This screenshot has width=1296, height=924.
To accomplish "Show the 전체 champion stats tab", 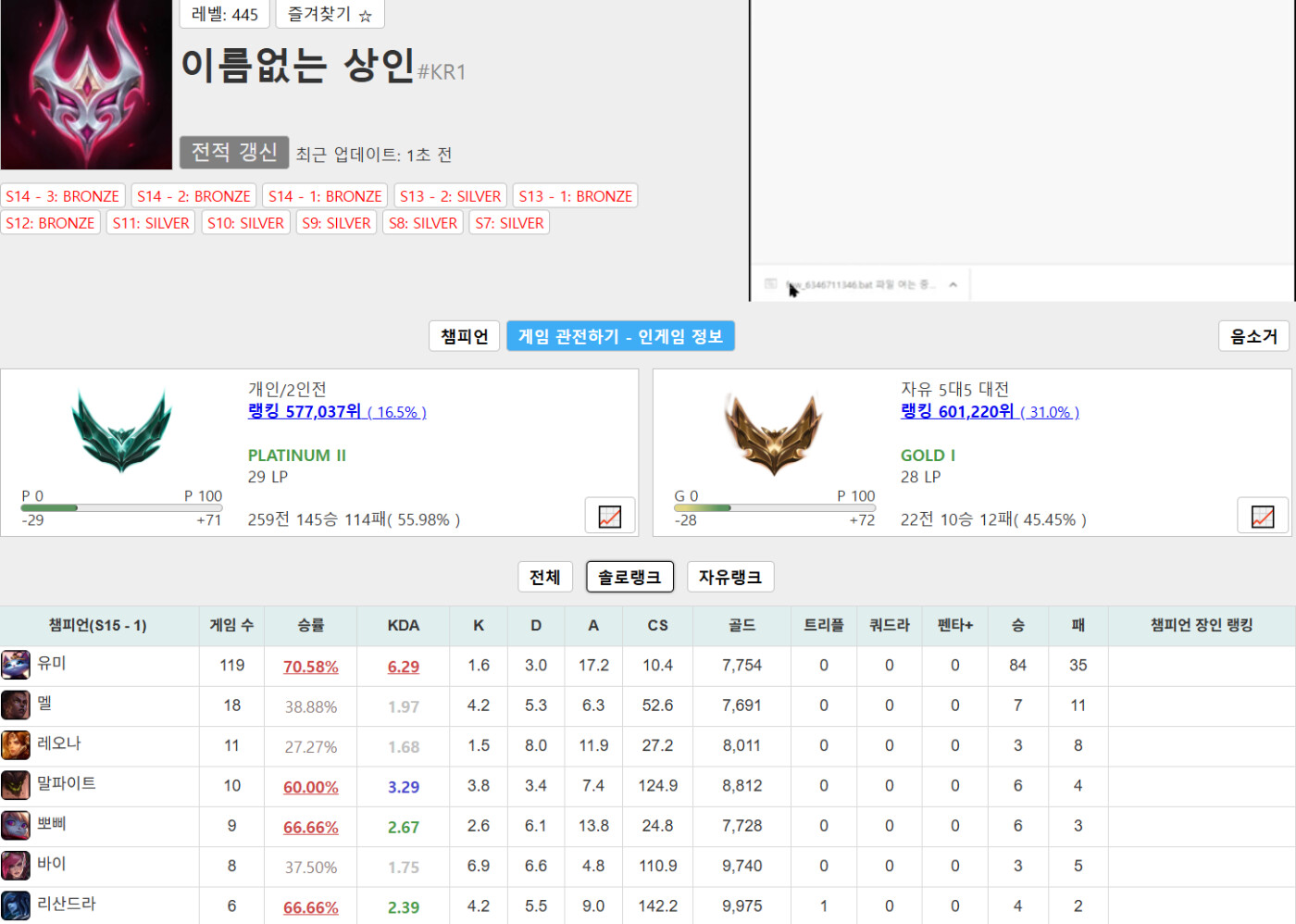I will (x=544, y=577).
